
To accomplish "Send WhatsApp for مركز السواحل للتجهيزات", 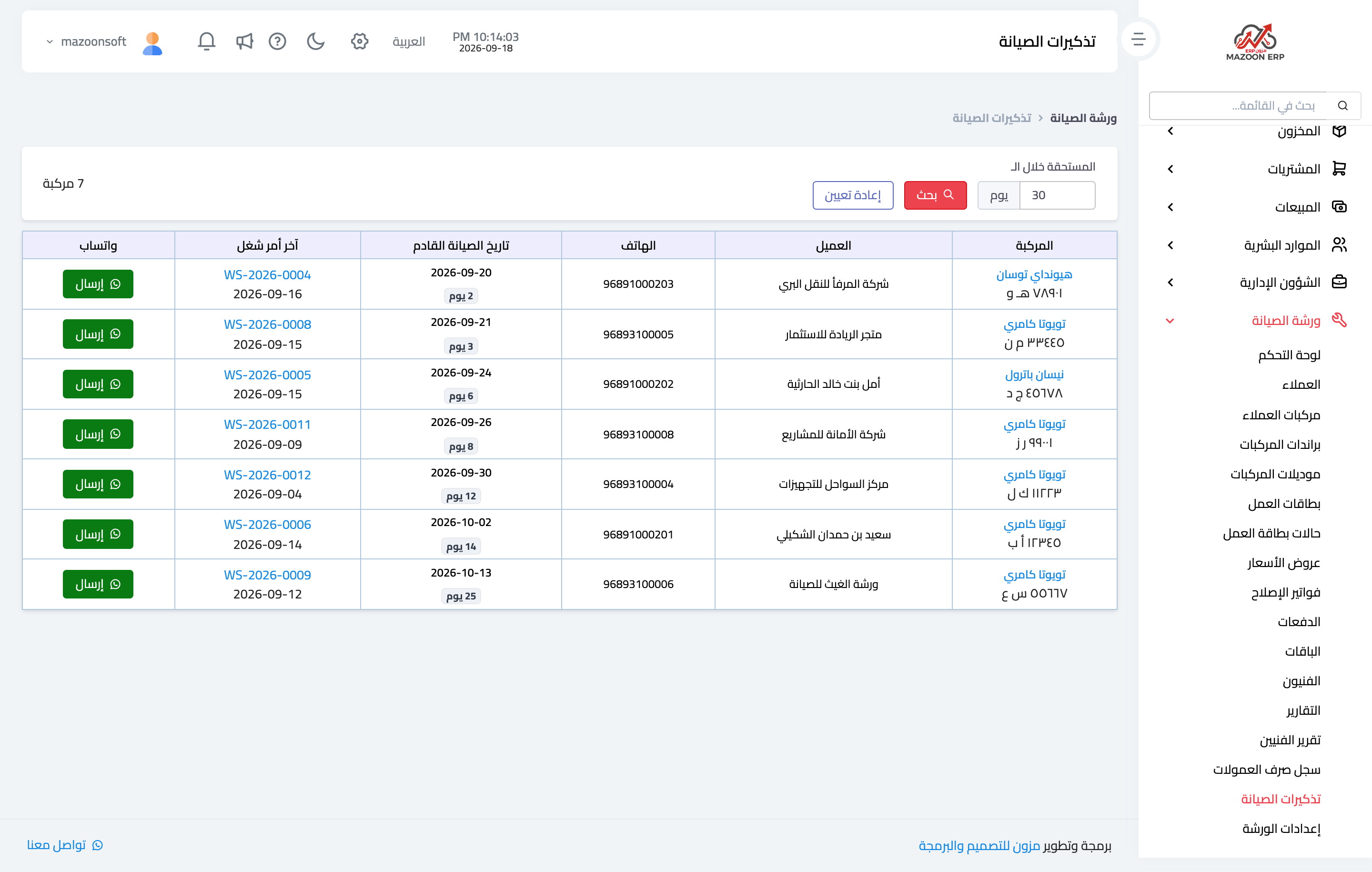I will point(98,484).
